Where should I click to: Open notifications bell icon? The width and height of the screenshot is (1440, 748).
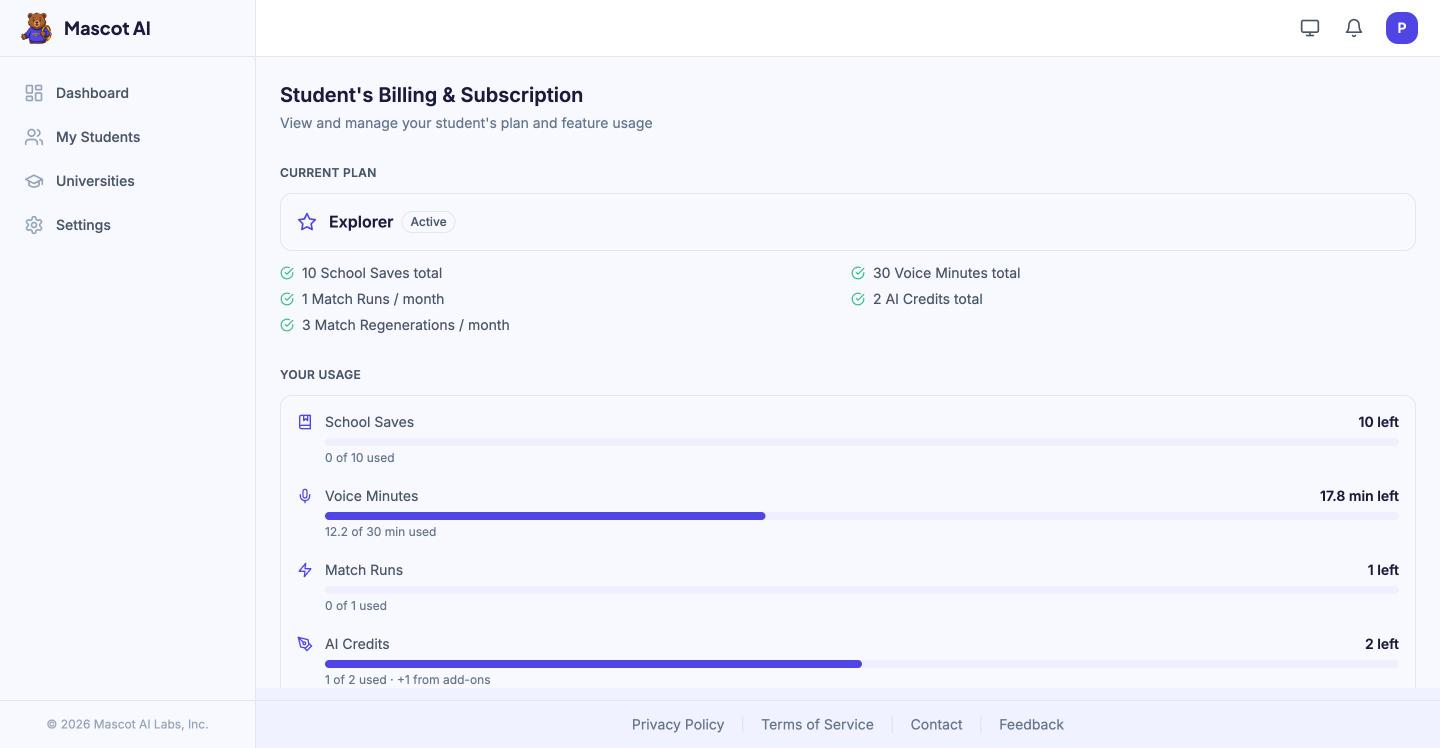click(x=1354, y=28)
